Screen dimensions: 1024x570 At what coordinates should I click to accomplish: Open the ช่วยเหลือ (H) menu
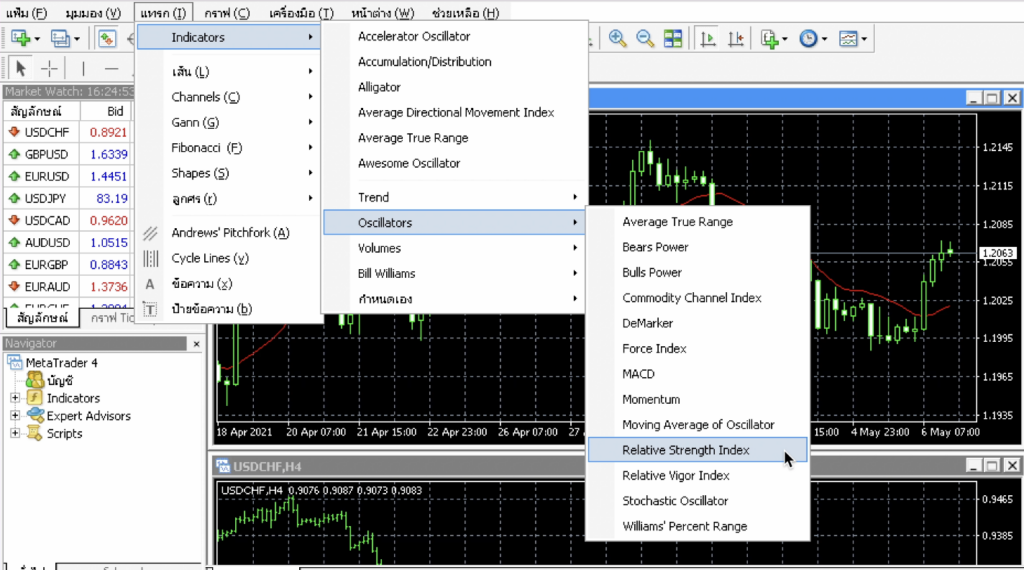(x=466, y=12)
